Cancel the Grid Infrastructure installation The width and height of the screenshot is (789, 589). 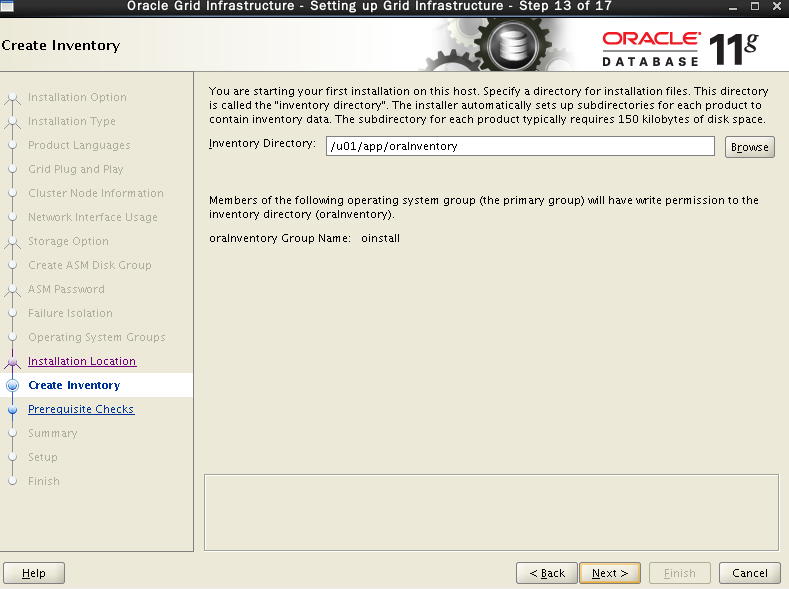coord(750,573)
